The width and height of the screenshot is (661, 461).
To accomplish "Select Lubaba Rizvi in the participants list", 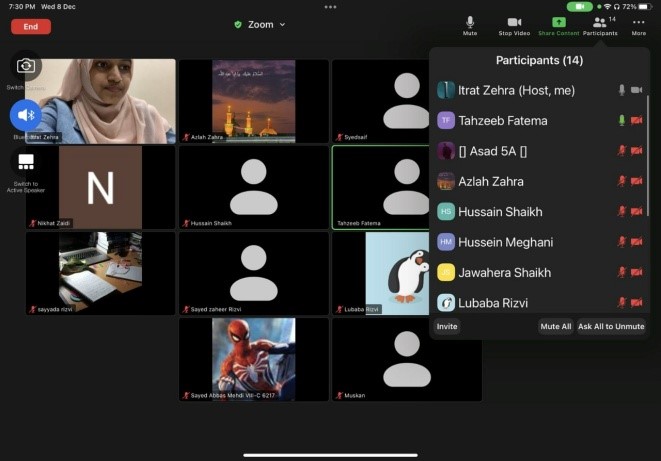I will pos(493,302).
